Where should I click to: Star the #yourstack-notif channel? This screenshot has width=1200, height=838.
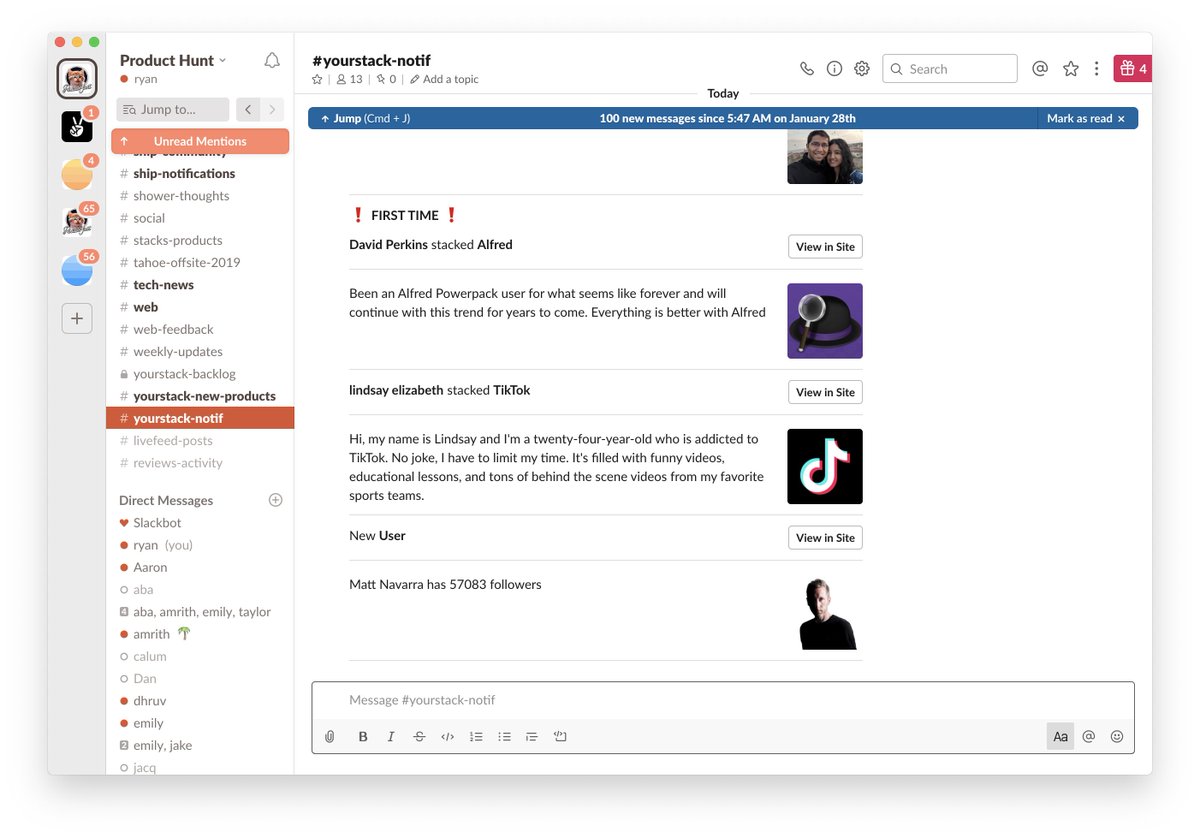(318, 79)
